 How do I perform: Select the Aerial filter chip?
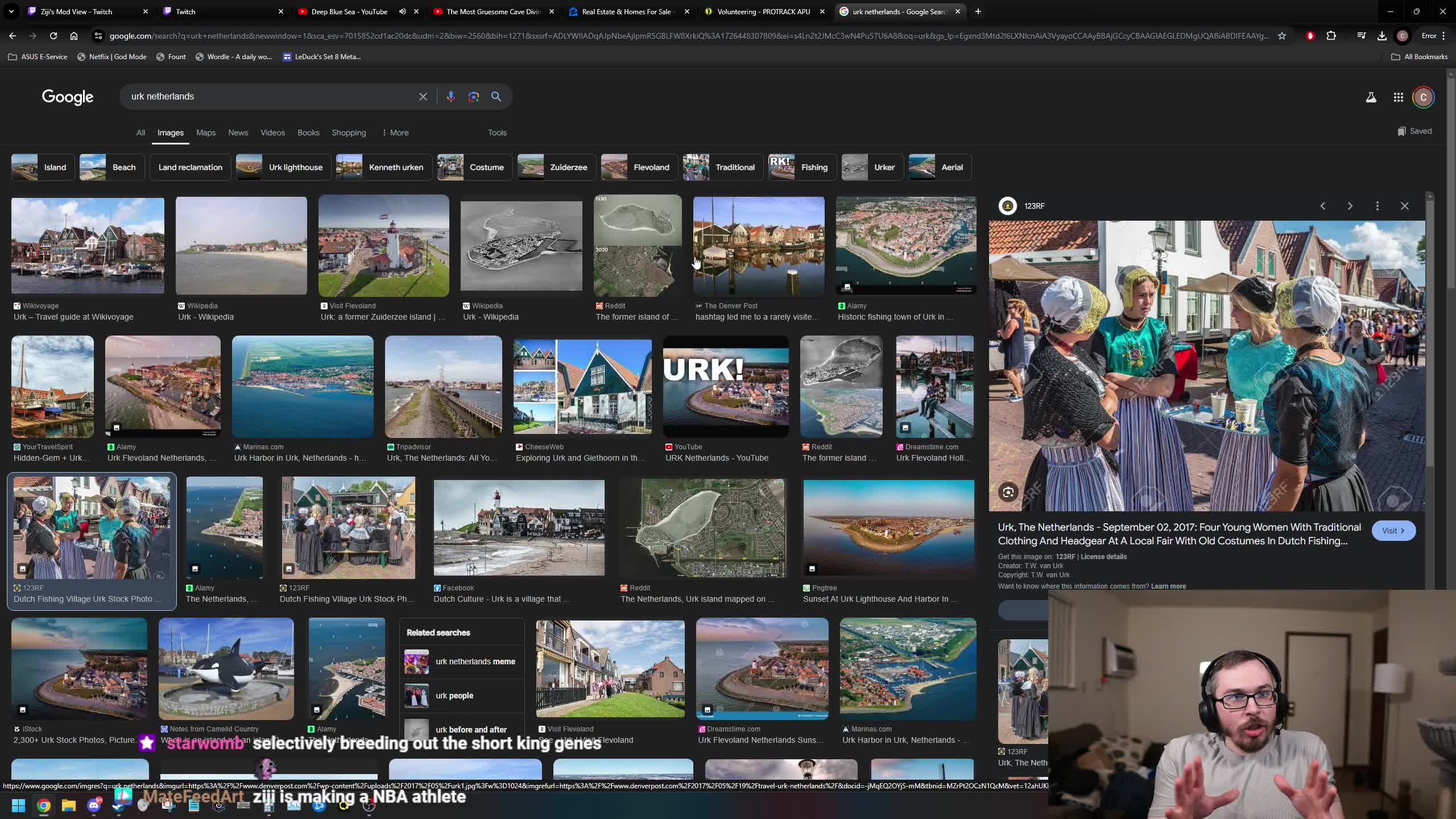pos(940,167)
